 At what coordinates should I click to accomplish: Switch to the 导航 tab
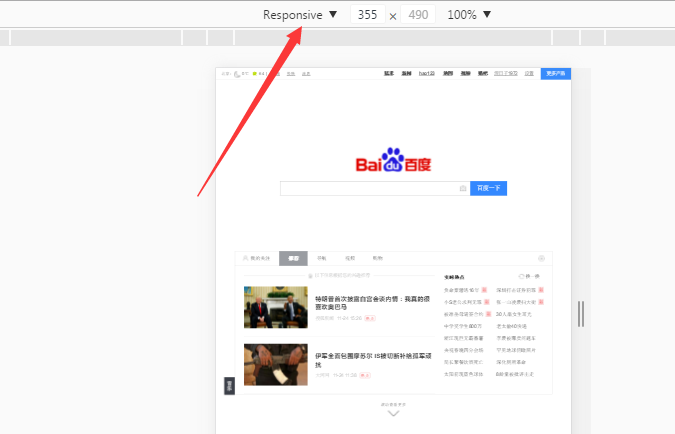[x=322, y=258]
